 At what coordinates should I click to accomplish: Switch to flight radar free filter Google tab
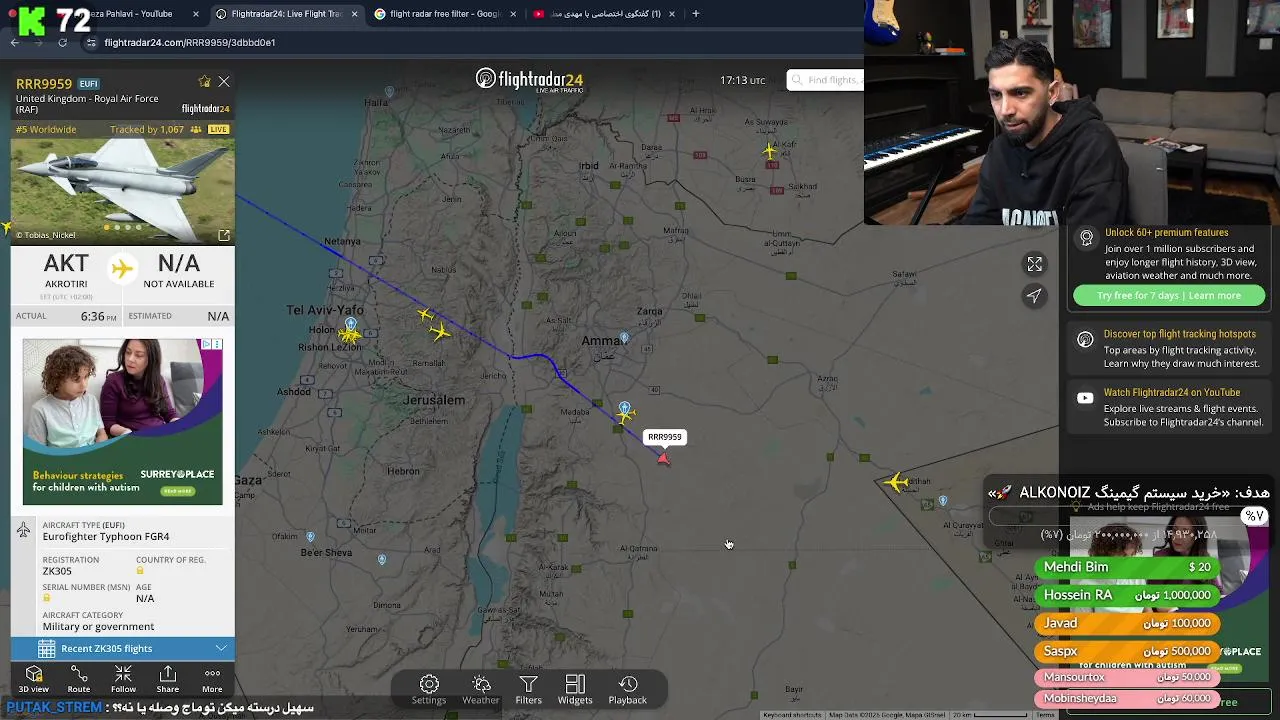coord(445,14)
